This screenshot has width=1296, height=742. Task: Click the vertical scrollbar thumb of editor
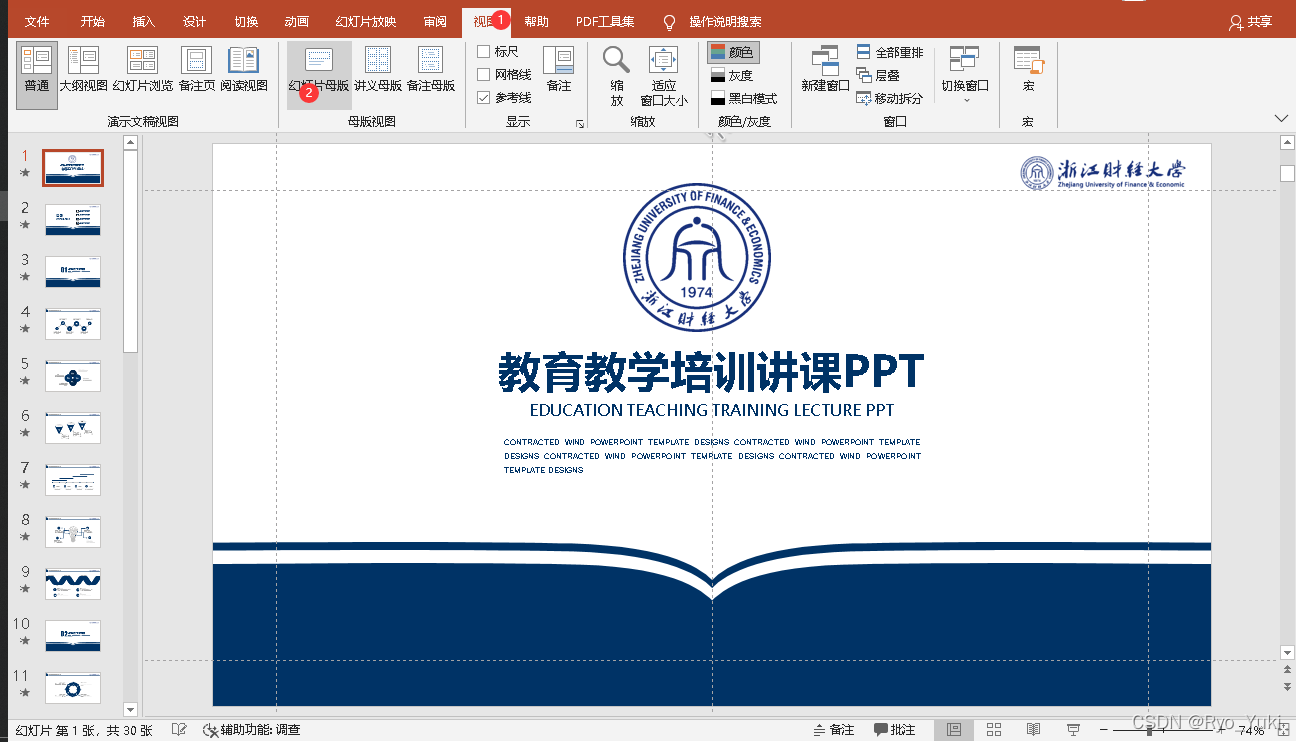(x=1287, y=173)
